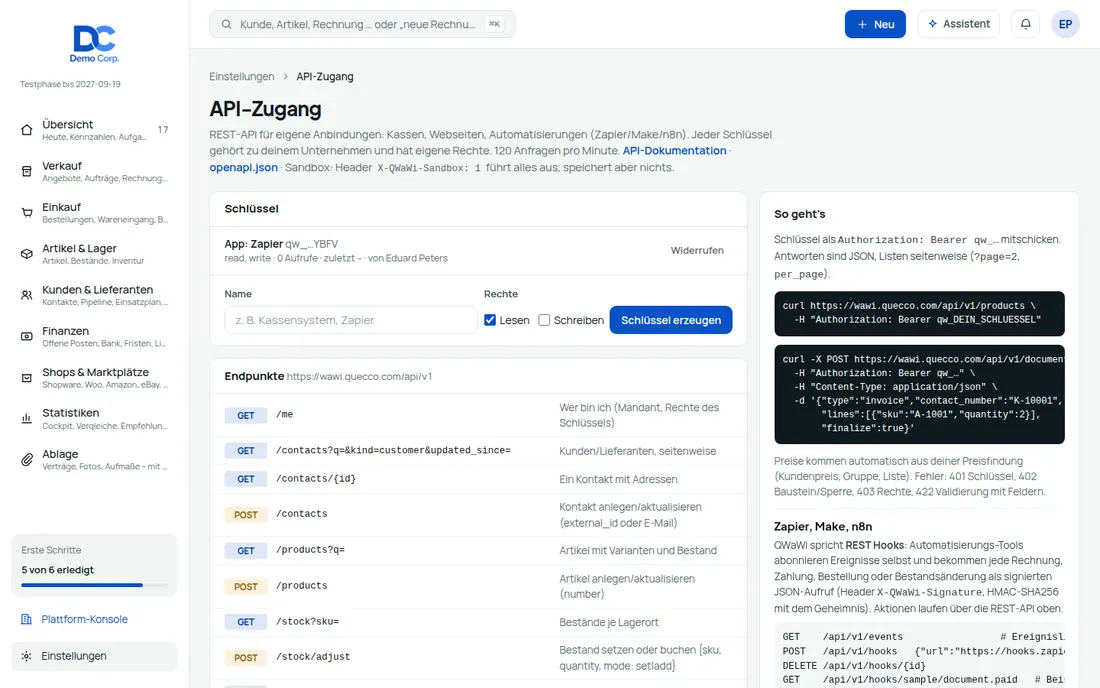Open Kunden & Lieferanten section
1100x688 pixels.
tap(95, 295)
